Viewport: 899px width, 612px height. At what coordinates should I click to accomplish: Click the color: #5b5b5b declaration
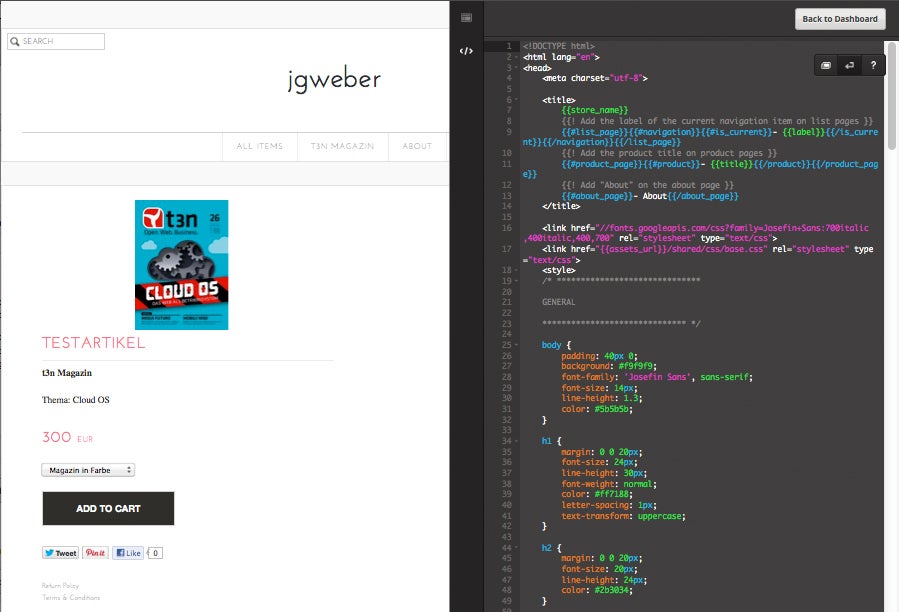point(597,409)
